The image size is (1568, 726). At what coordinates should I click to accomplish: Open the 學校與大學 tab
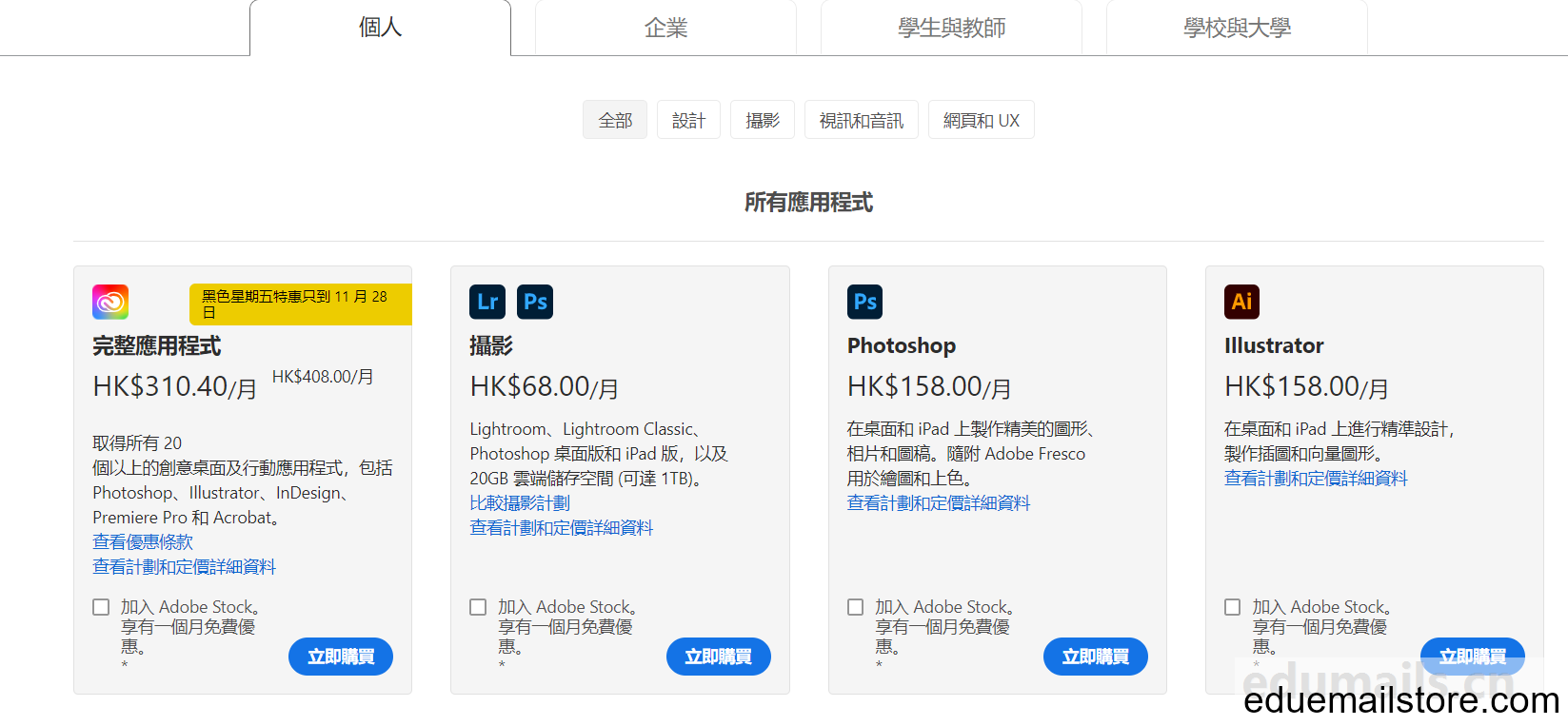(x=1237, y=28)
